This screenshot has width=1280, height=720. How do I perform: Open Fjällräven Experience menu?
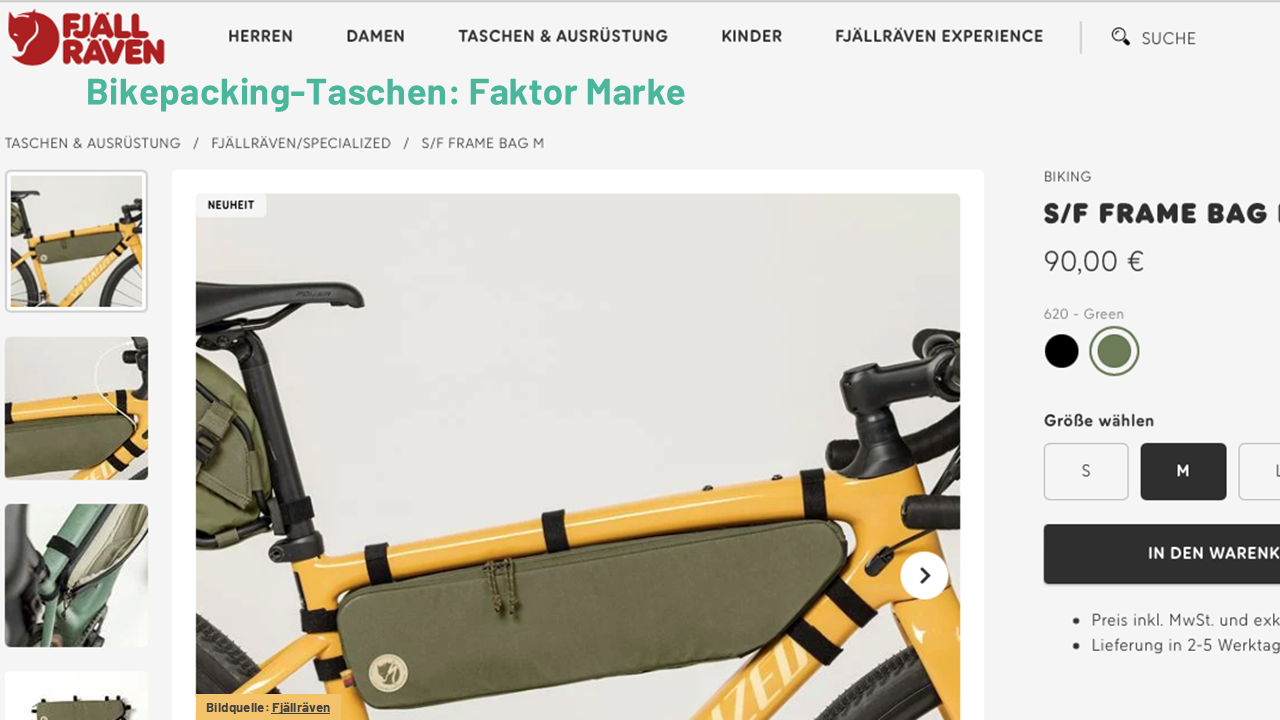click(x=939, y=36)
